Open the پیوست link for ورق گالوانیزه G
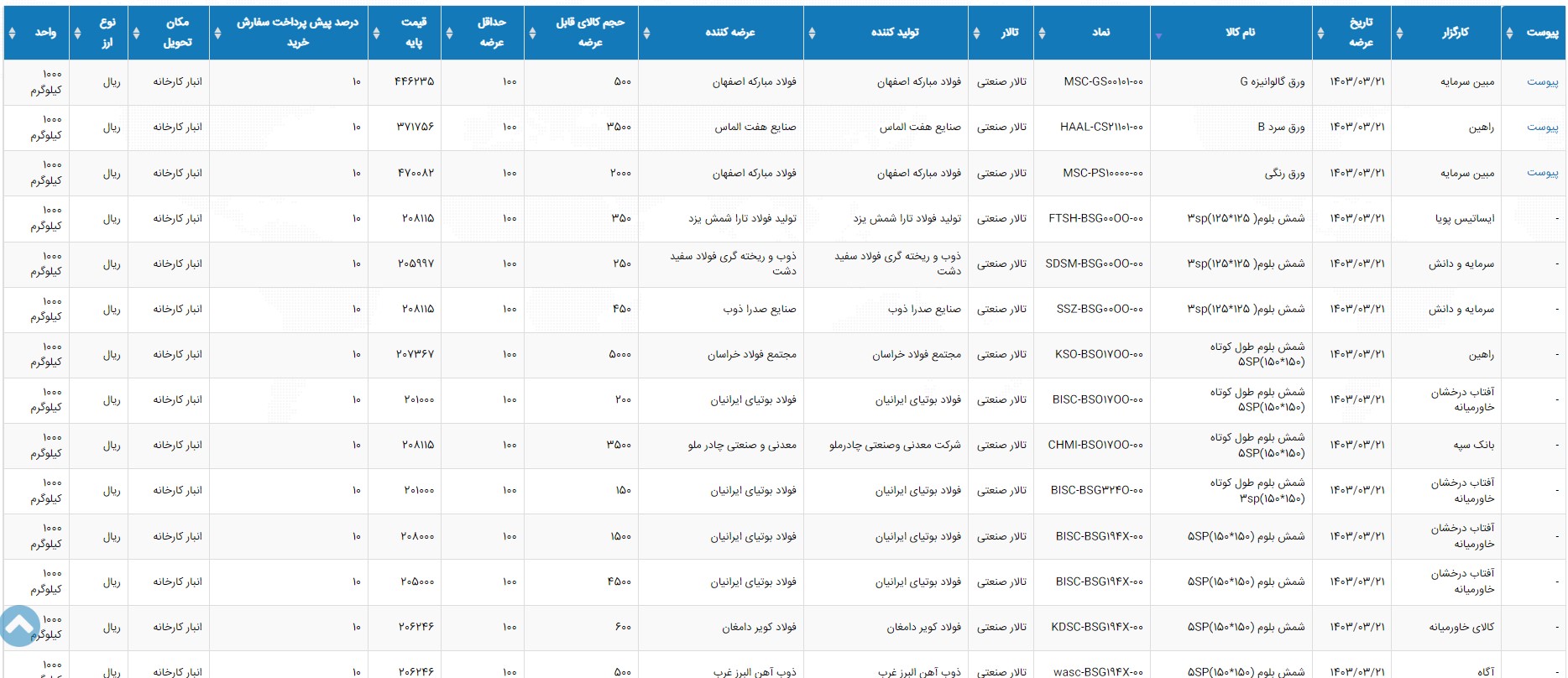This screenshot has width=1568, height=678. tap(1542, 82)
